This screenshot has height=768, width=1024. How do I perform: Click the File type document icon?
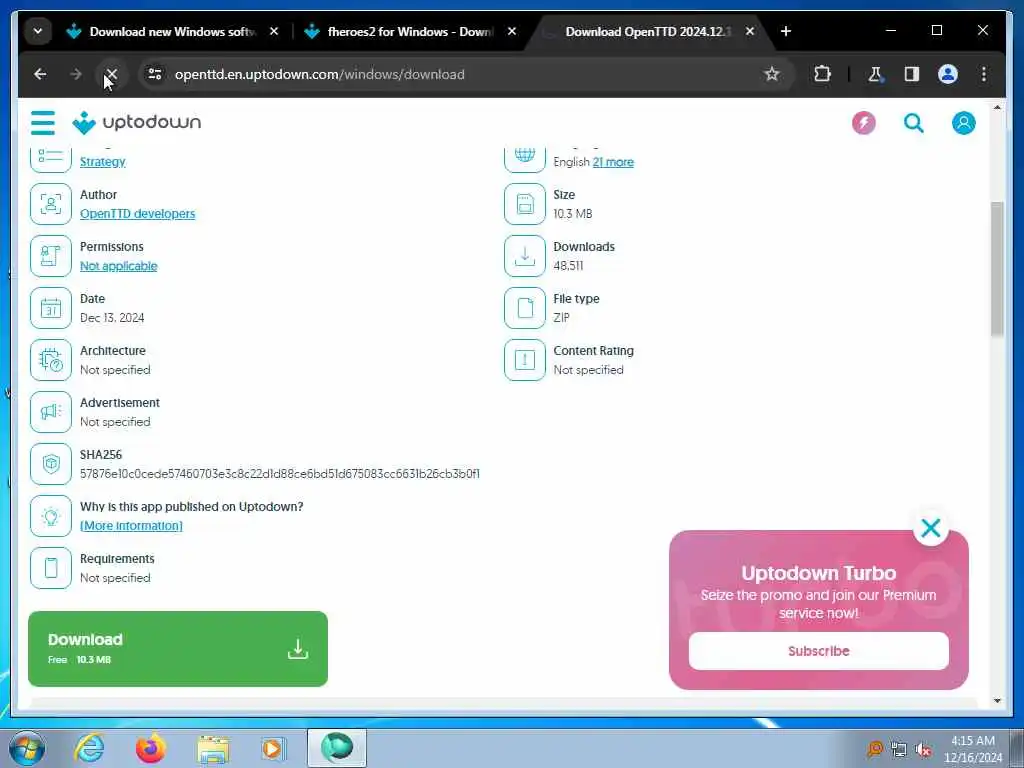pos(524,308)
